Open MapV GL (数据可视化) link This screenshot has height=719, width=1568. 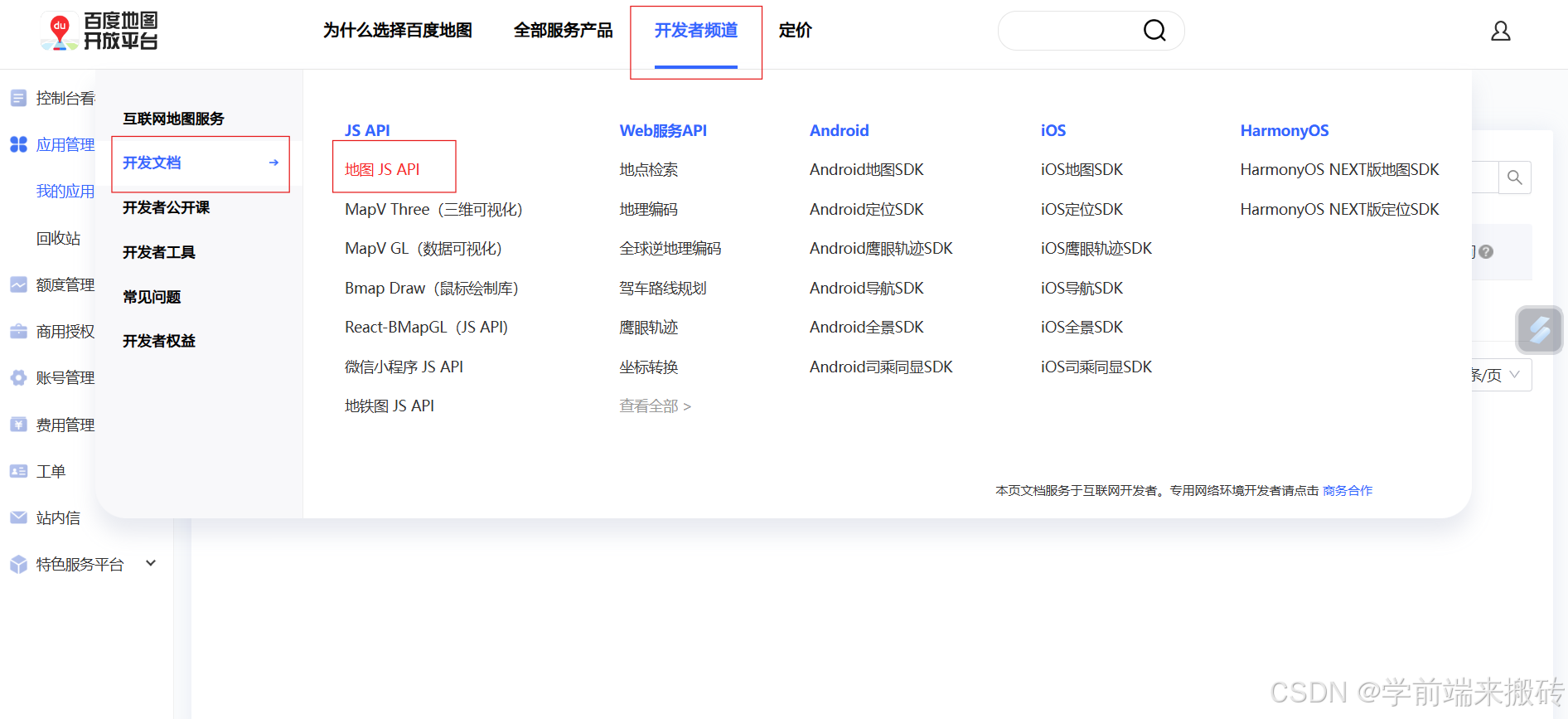(423, 248)
